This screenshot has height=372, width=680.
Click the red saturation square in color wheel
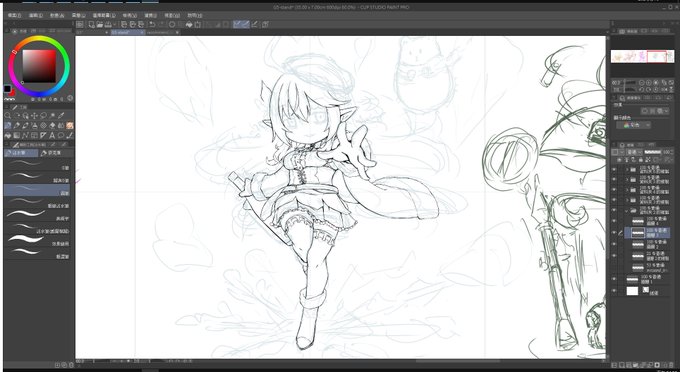click(x=39, y=66)
